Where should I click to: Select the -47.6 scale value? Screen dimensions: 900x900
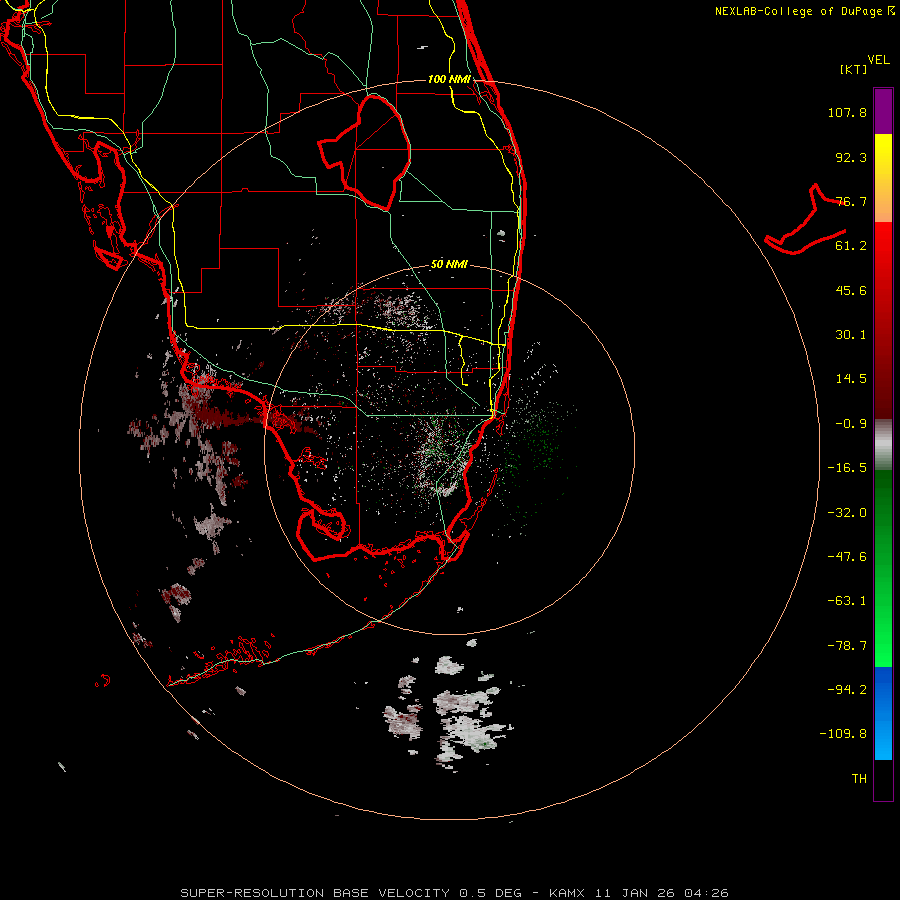847,557
